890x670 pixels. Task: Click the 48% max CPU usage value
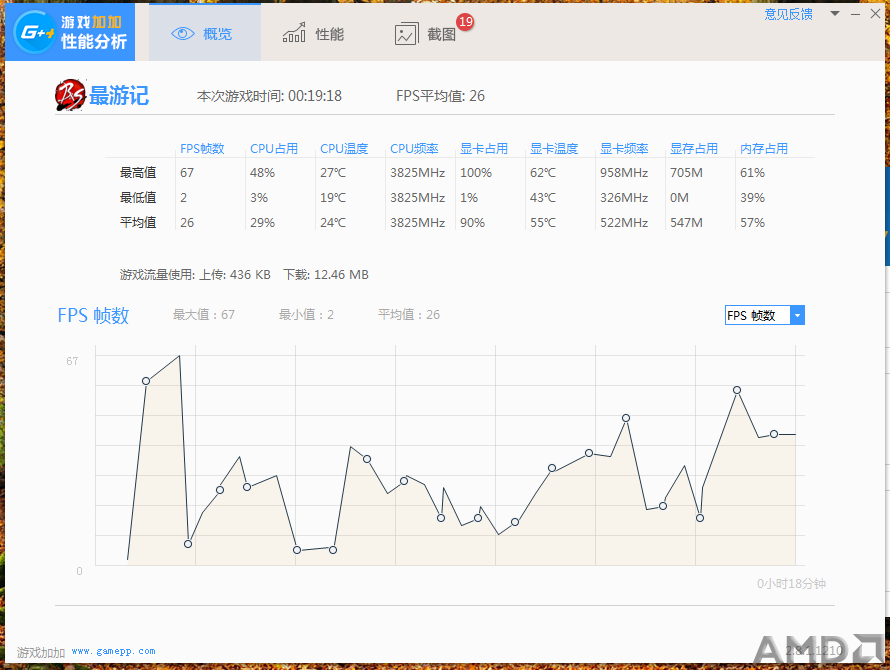click(x=262, y=173)
